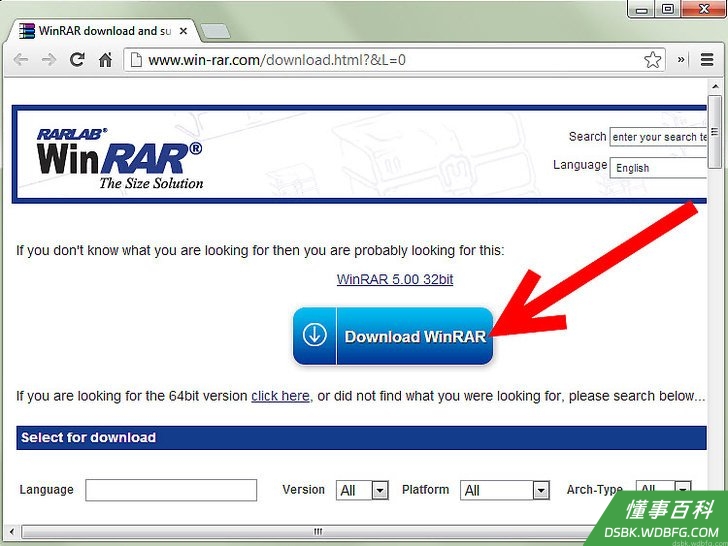Go to the browser home page icon
Viewport: 728px width, 546px height.
(105, 60)
